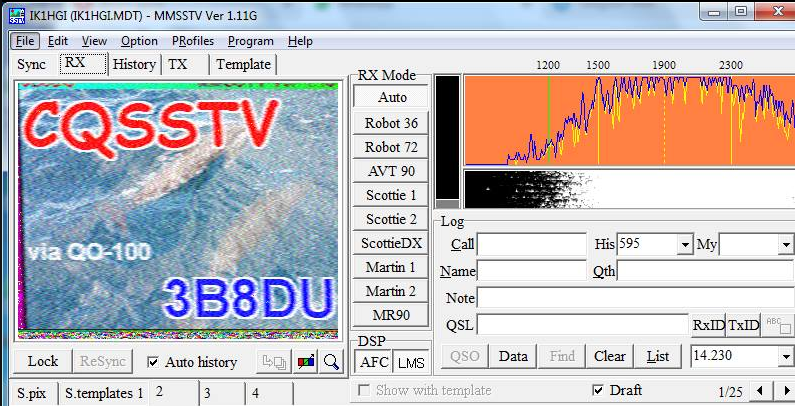
Task: Click the color adjust picture icon
Action: 306,362
